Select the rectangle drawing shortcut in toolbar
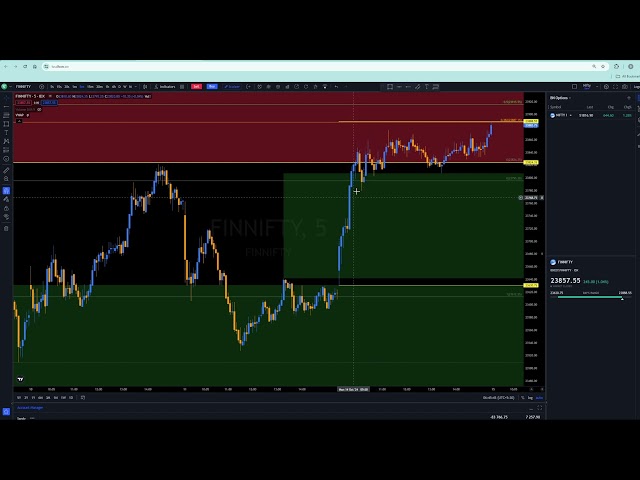The image size is (640, 480). (390, 87)
